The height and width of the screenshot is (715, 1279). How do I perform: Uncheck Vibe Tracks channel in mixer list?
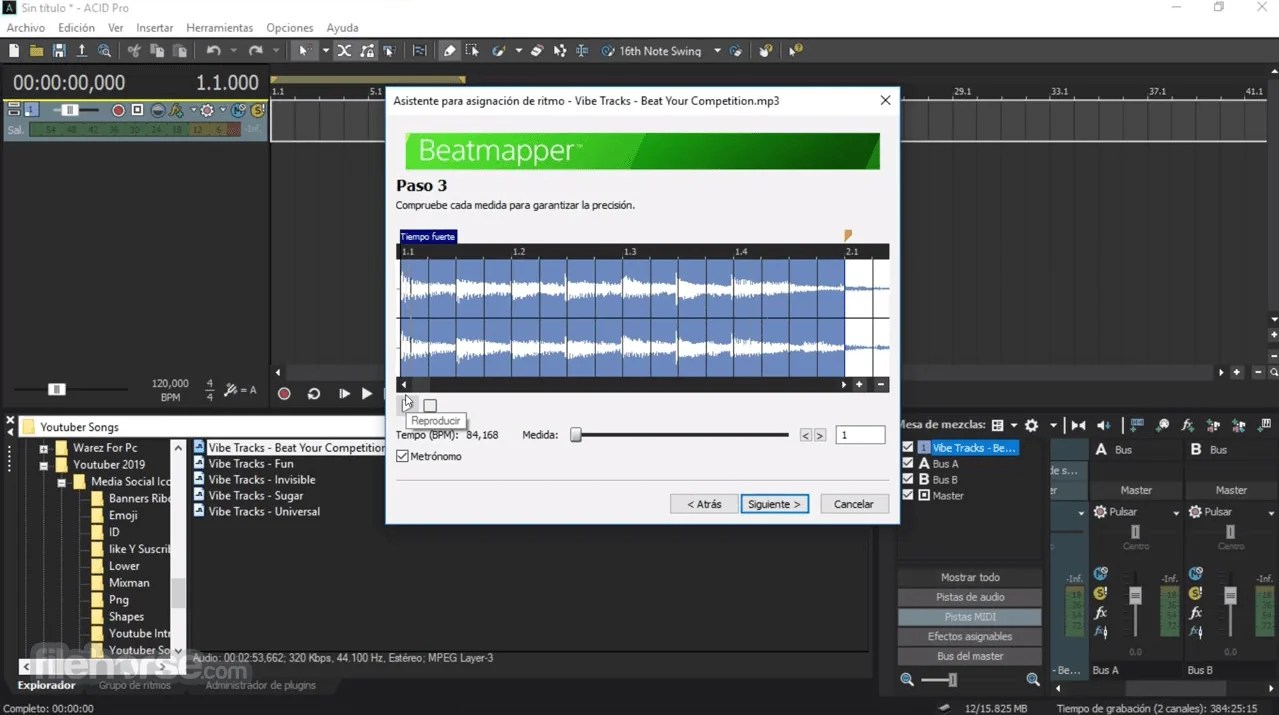point(908,447)
